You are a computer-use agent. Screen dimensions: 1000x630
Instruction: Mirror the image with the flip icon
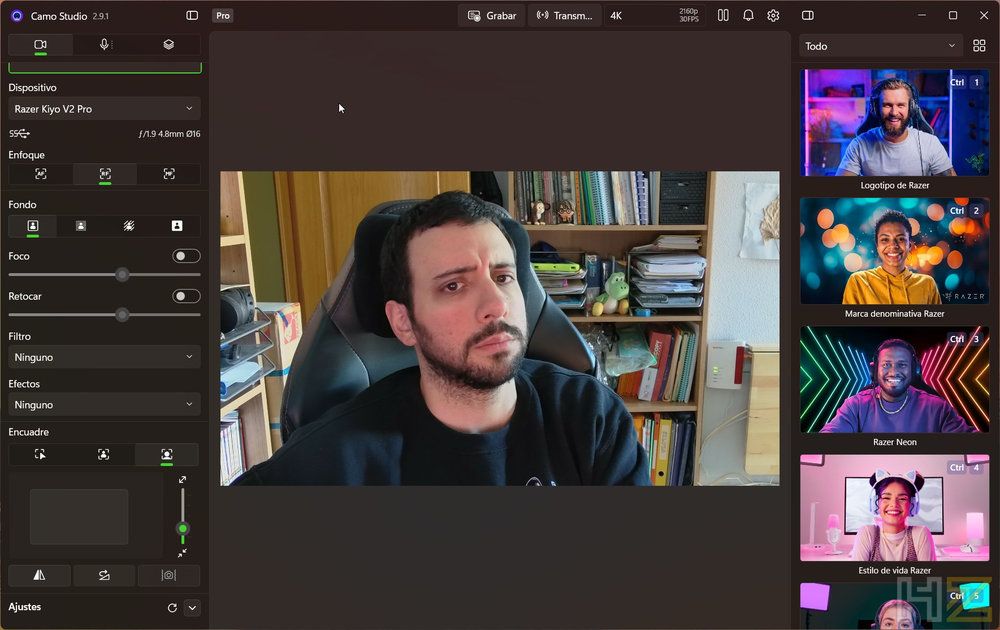(x=40, y=575)
